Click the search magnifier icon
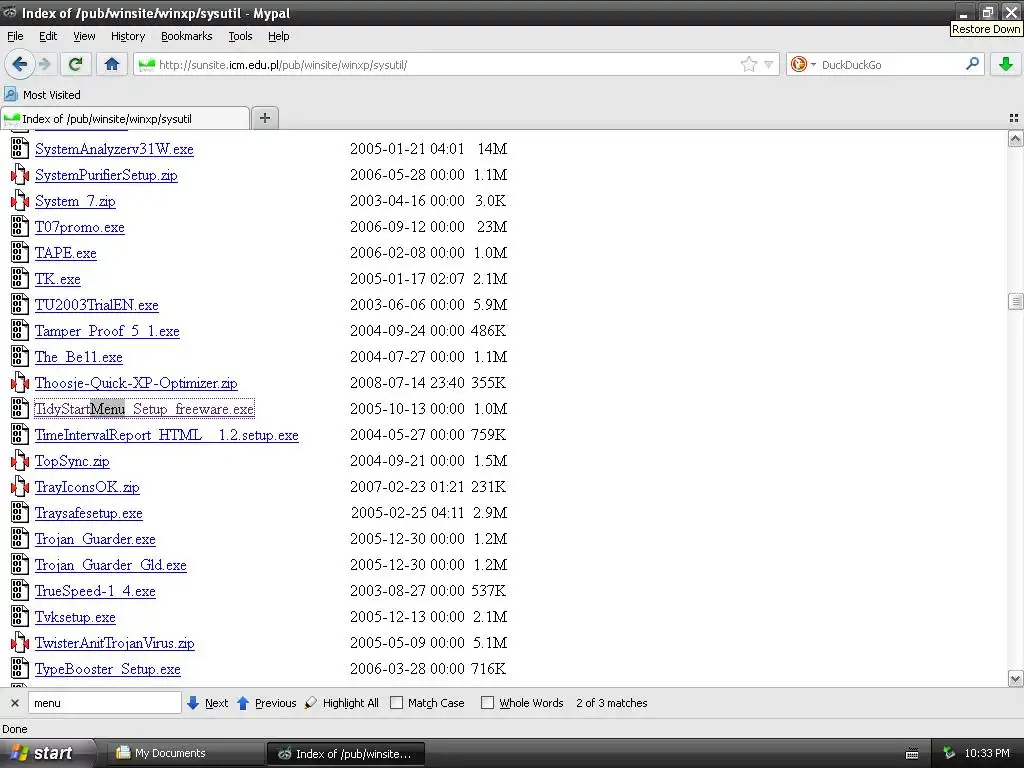The height and width of the screenshot is (768, 1024). click(x=972, y=64)
